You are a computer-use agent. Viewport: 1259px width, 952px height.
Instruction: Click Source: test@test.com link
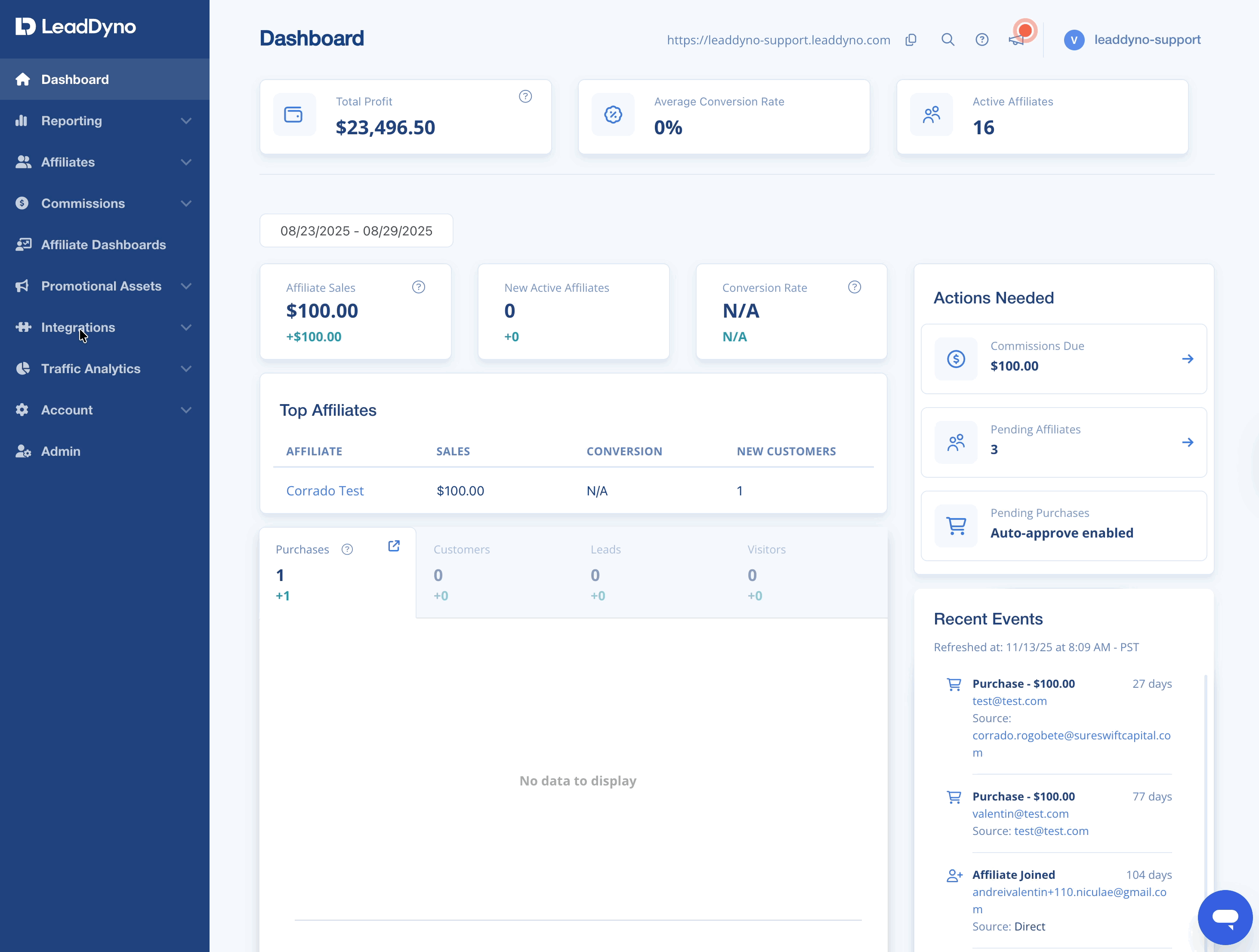pyautogui.click(x=1051, y=831)
